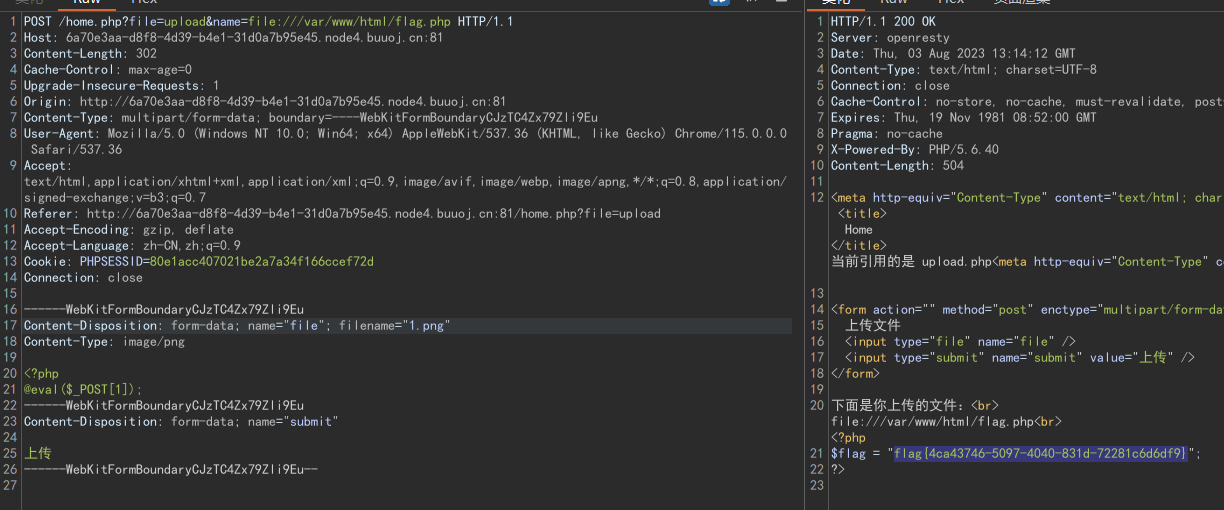Click the Home title text
The height and width of the screenshot is (510, 1224).
[x=859, y=229]
